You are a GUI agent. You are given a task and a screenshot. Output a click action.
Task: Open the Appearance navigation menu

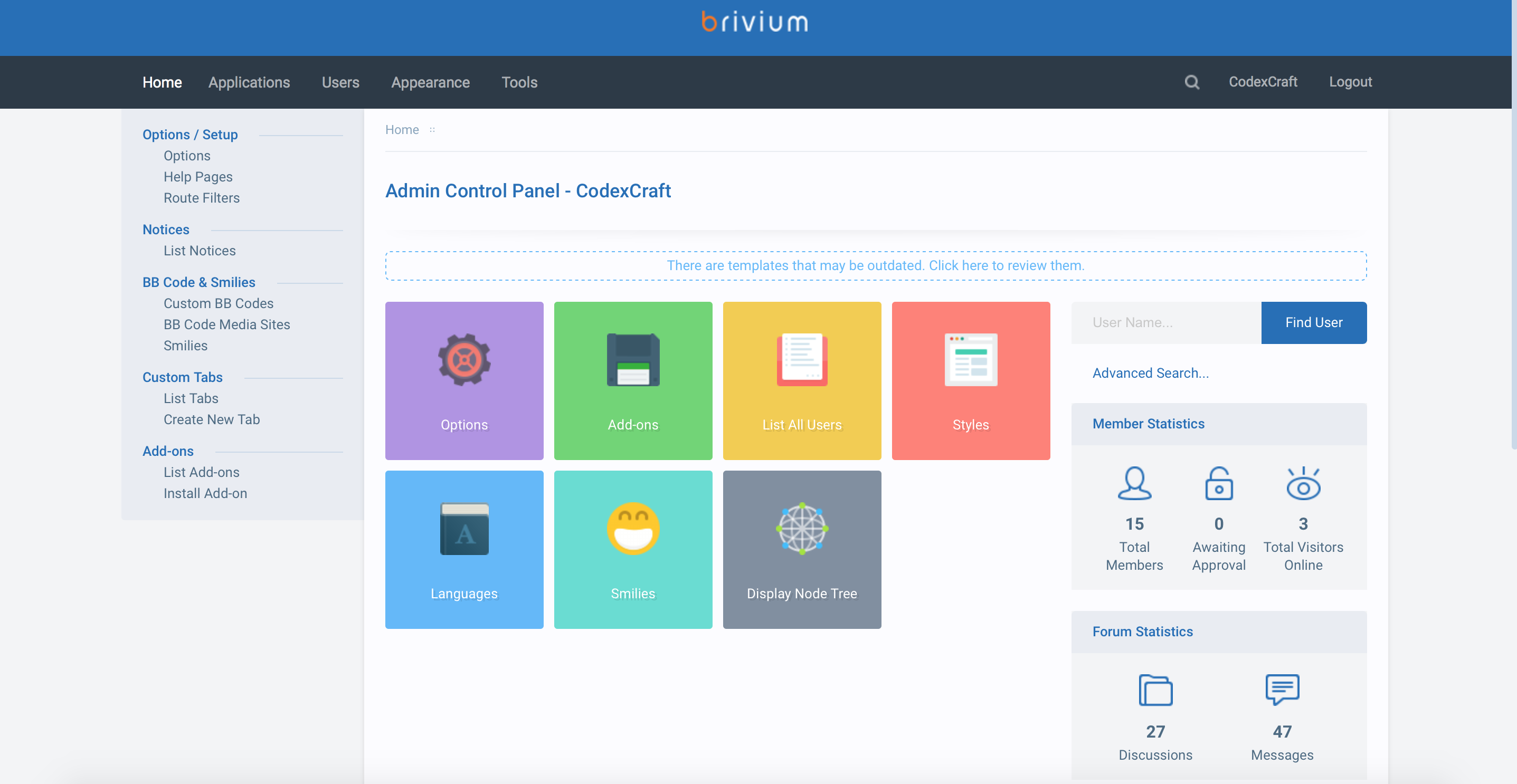(430, 82)
